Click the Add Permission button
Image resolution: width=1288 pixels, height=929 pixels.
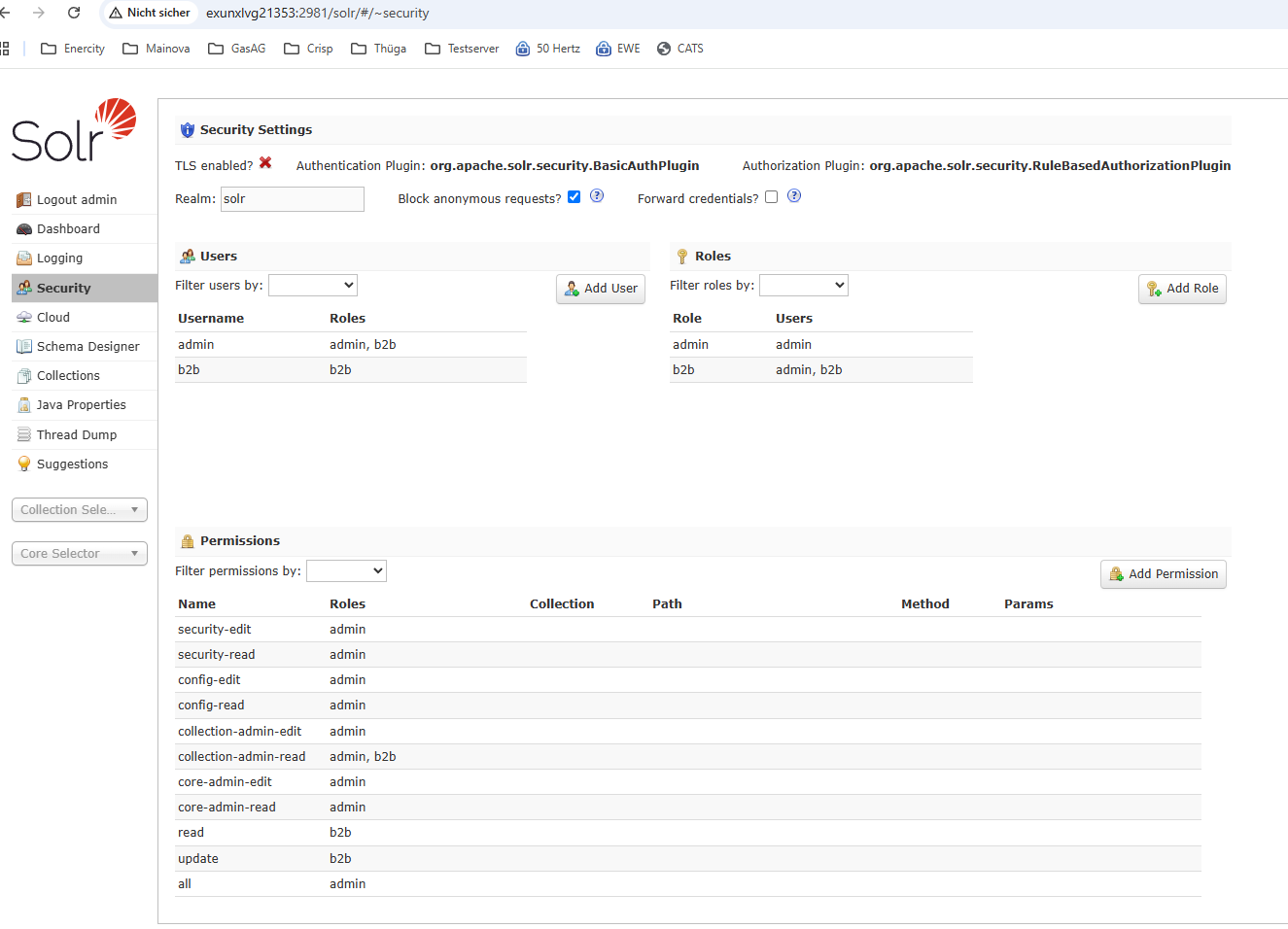pos(1163,574)
